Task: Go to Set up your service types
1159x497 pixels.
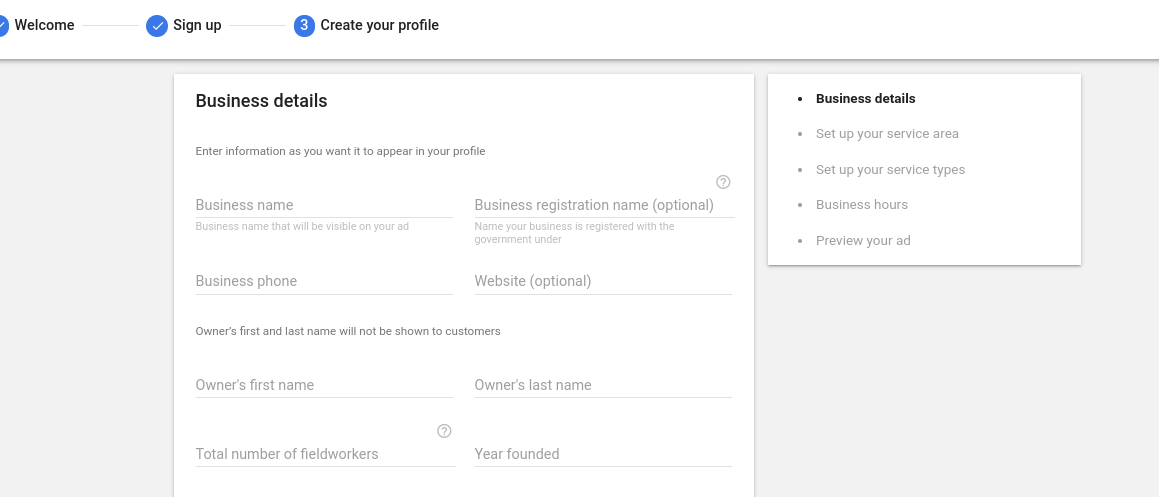Action: tap(890, 169)
